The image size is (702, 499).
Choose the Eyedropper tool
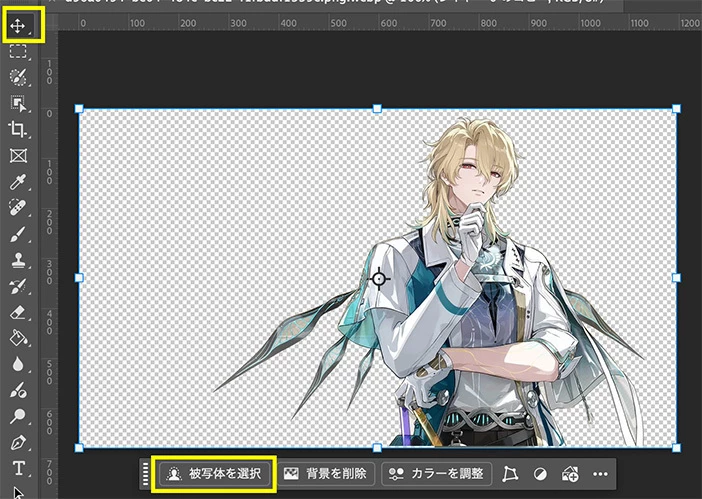coord(18,182)
